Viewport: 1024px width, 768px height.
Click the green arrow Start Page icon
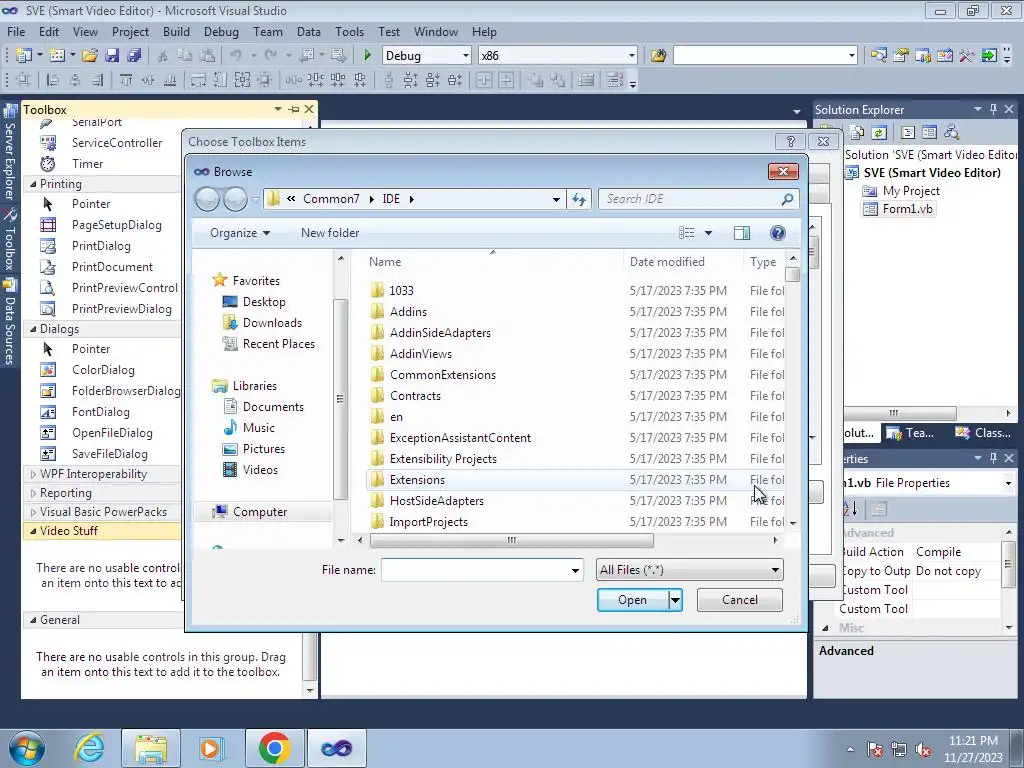pyautogui.click(x=989, y=56)
